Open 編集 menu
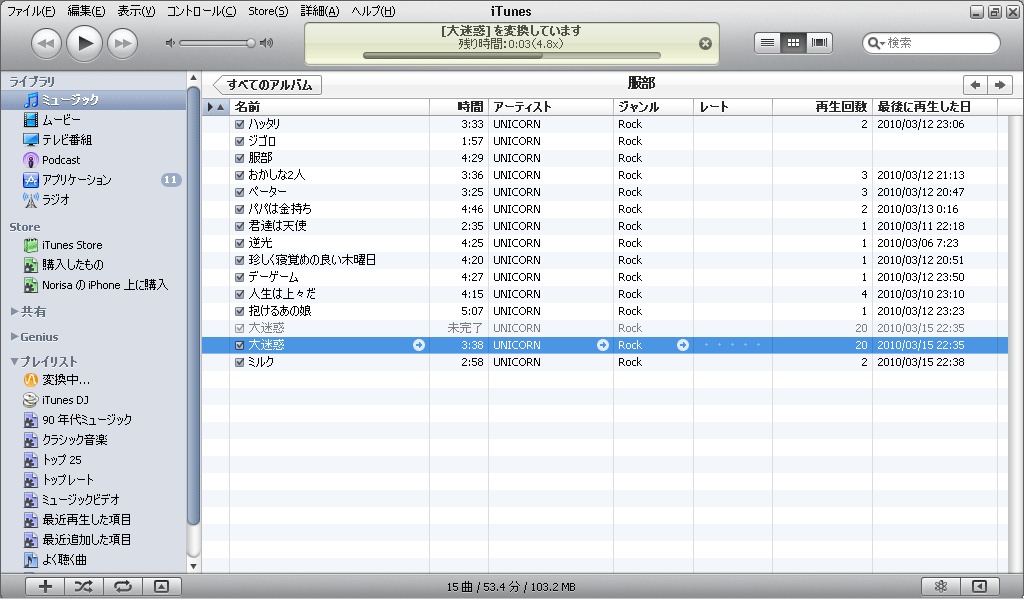The height and width of the screenshot is (600, 1024). tap(86, 11)
